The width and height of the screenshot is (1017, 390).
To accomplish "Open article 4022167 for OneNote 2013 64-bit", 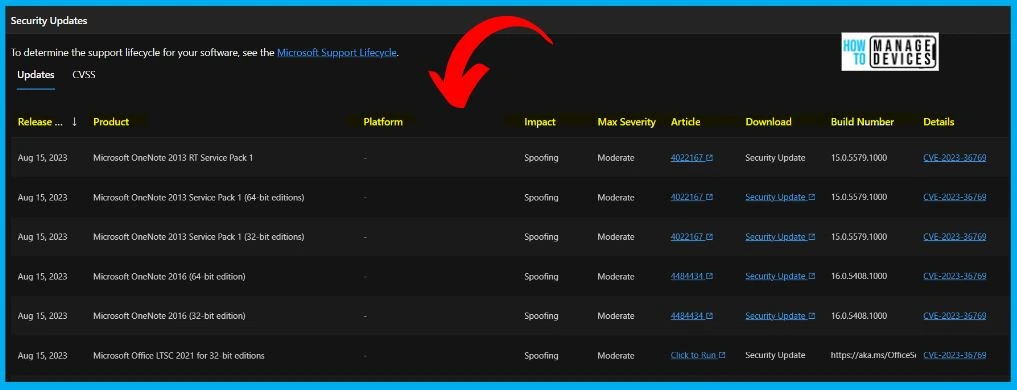I will [691, 197].
